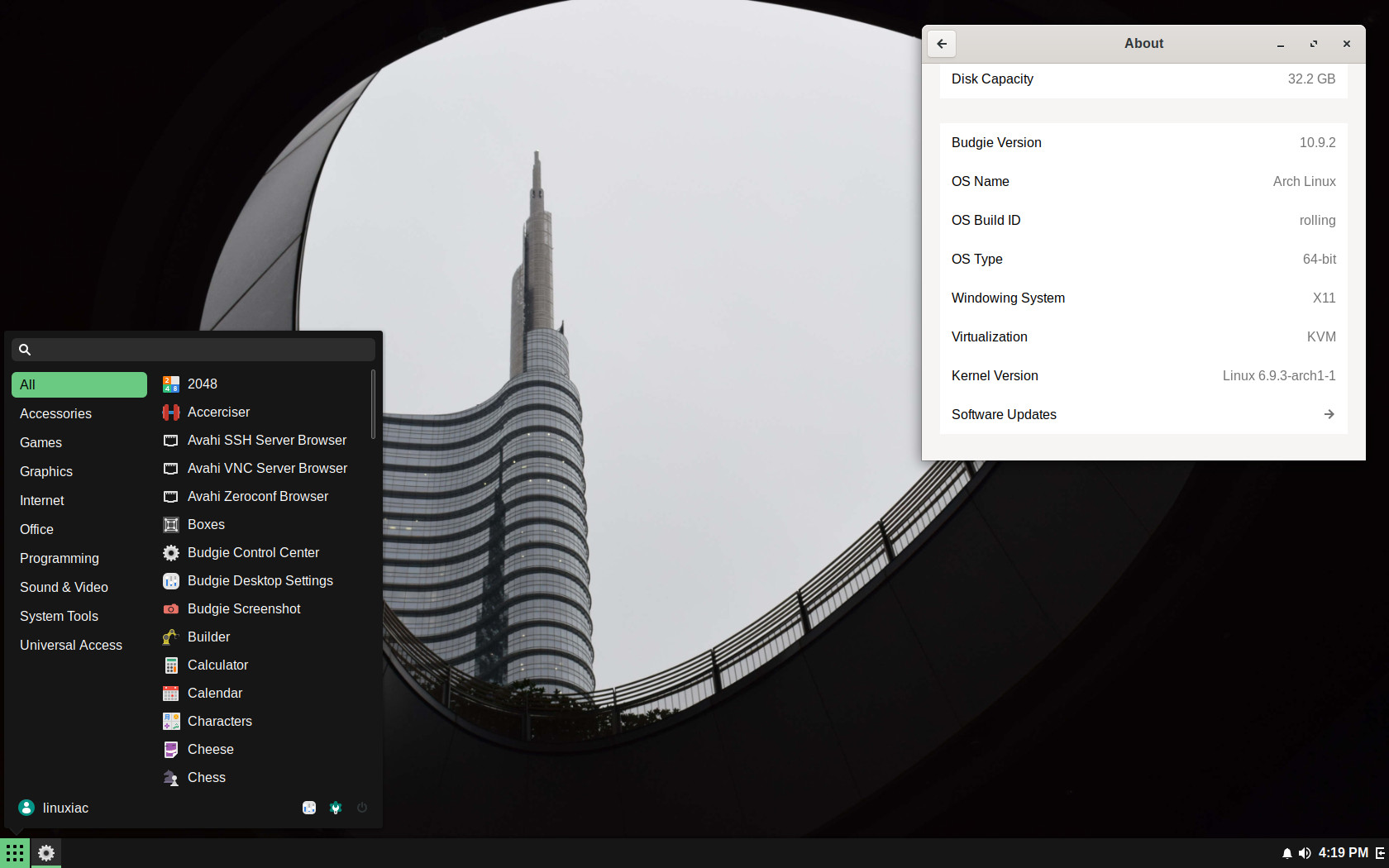Maximize the About window
1389x868 pixels.
(1314, 44)
